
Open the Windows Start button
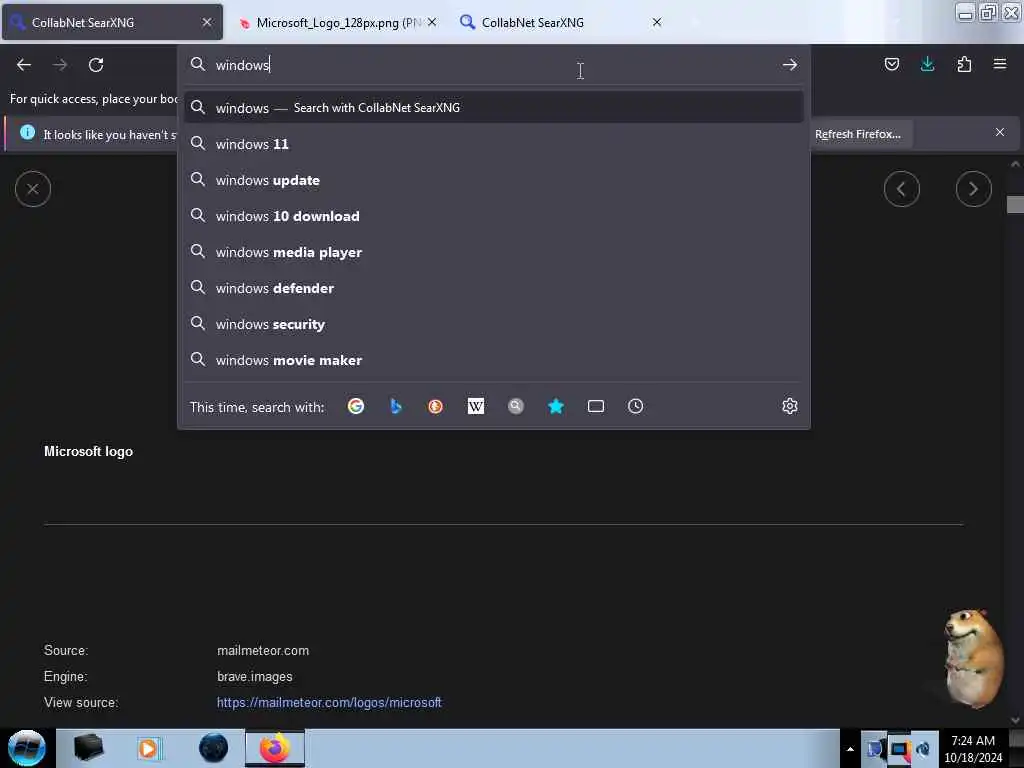click(x=27, y=748)
